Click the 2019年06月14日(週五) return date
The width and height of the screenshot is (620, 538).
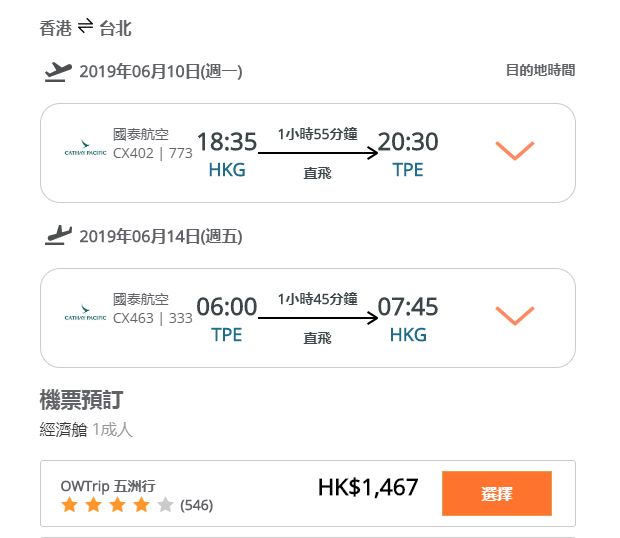point(161,236)
